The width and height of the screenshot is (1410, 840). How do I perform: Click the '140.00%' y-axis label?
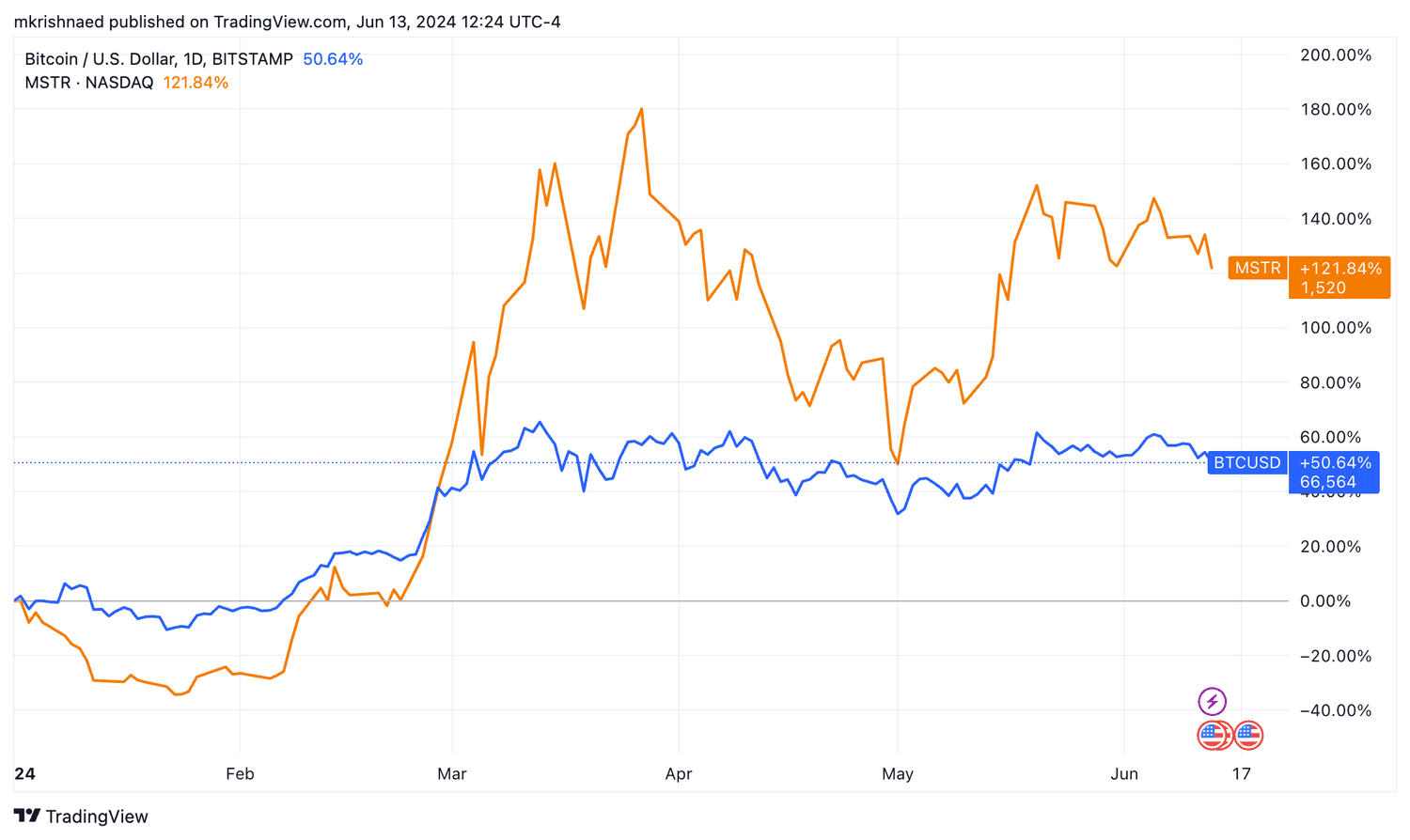(x=1336, y=219)
